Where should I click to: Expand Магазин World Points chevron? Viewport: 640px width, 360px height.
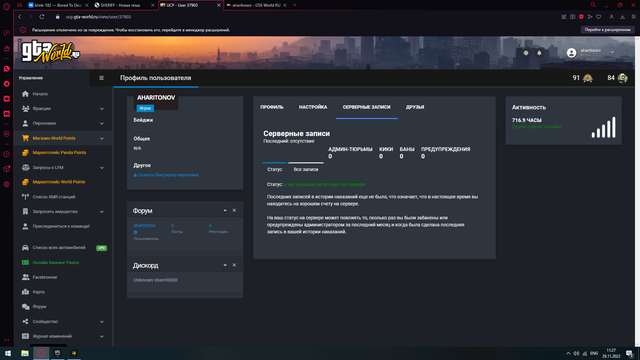[x=102, y=138]
